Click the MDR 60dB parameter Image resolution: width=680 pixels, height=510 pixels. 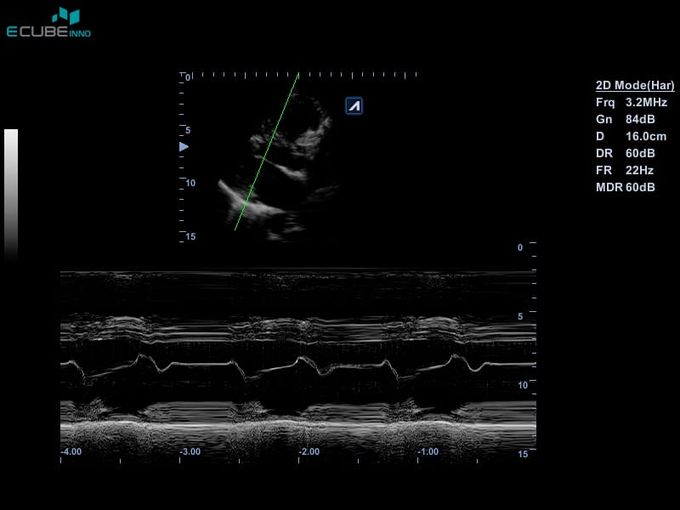pos(625,188)
